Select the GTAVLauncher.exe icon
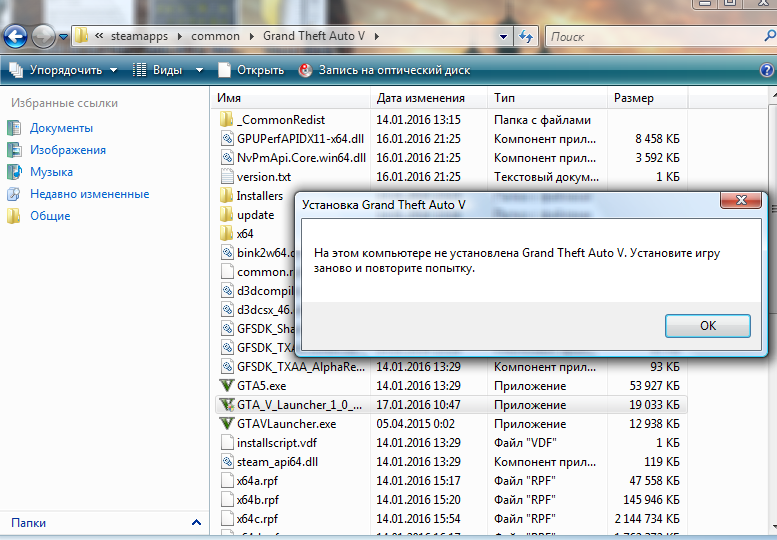777x540 pixels. 226,424
